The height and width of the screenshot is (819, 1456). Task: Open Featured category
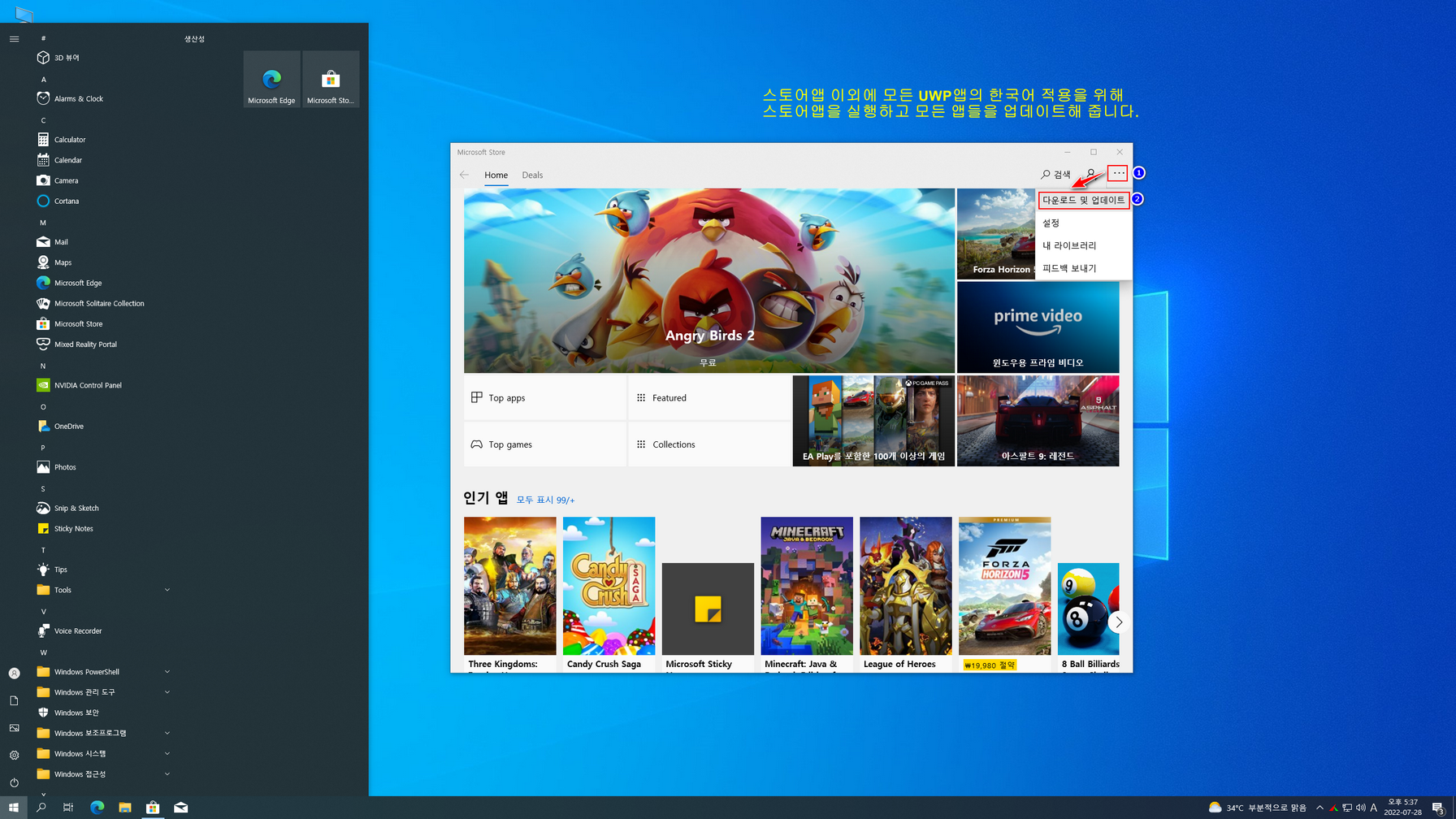pos(709,397)
